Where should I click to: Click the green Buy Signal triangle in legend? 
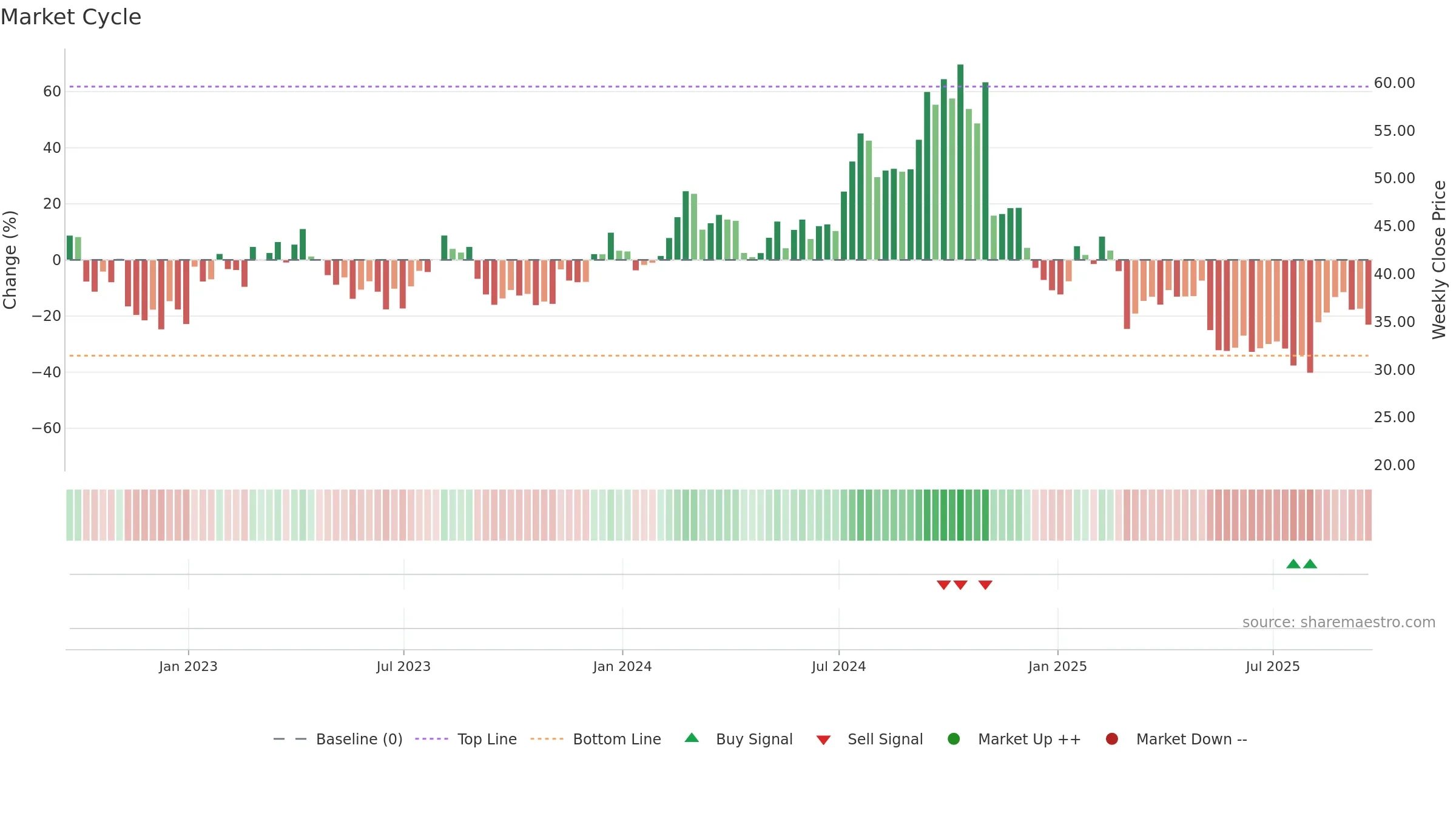692,738
